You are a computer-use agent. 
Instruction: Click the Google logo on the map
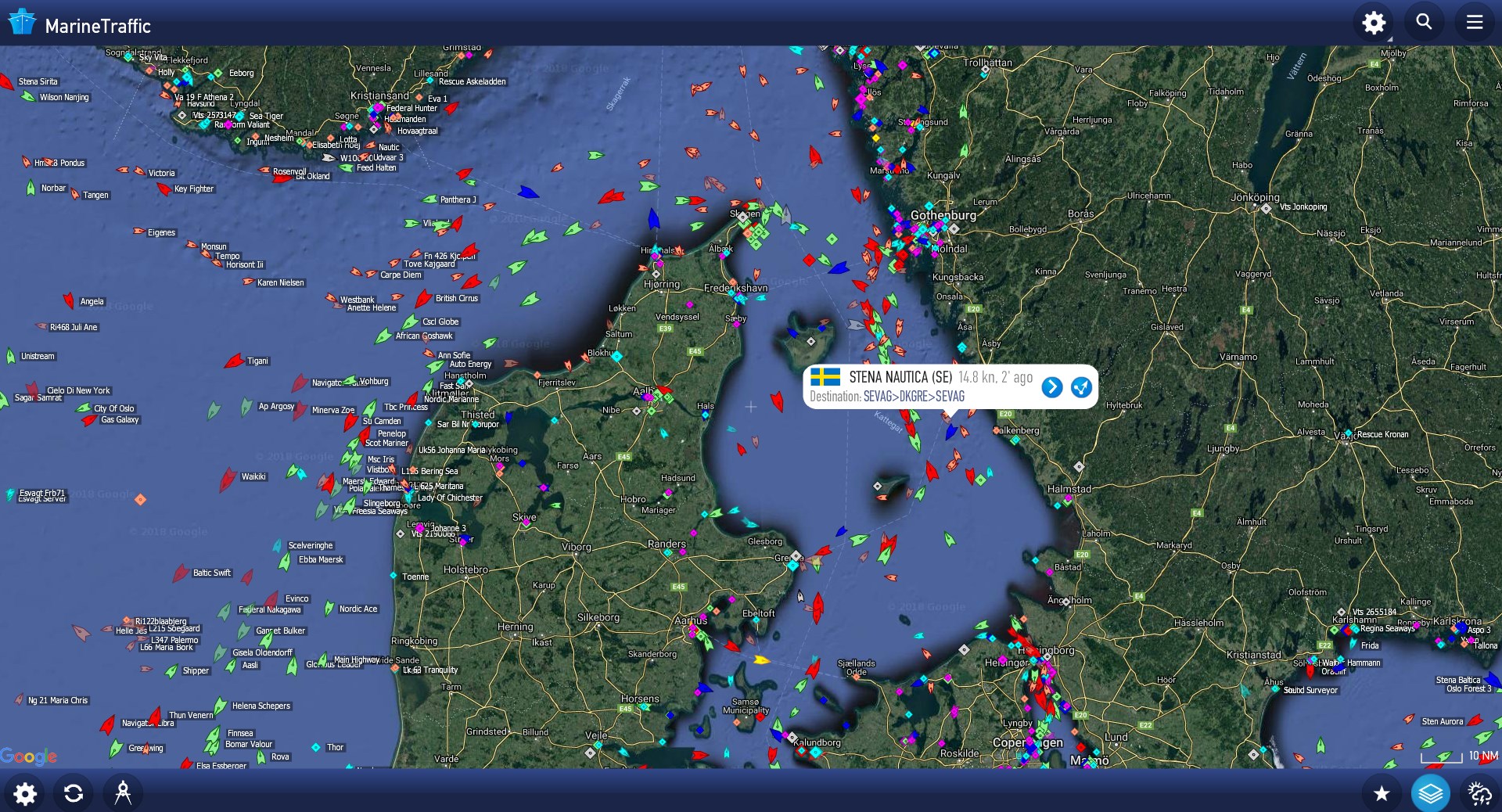pyautogui.click(x=29, y=756)
